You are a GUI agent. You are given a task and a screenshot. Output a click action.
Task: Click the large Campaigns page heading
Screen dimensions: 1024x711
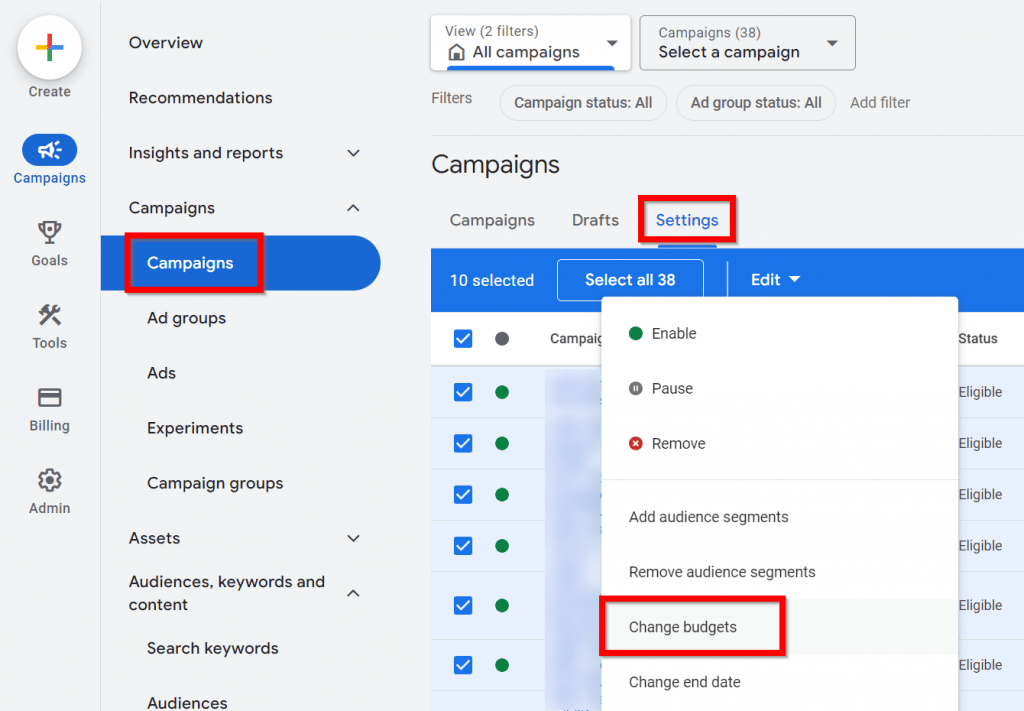(495, 165)
